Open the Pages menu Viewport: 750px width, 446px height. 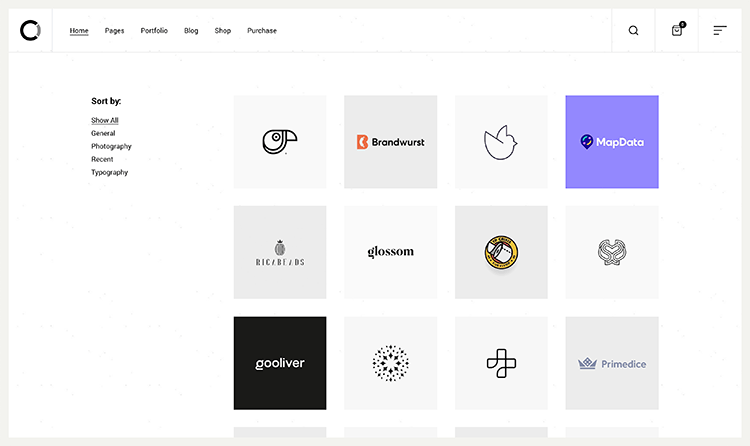click(x=114, y=31)
